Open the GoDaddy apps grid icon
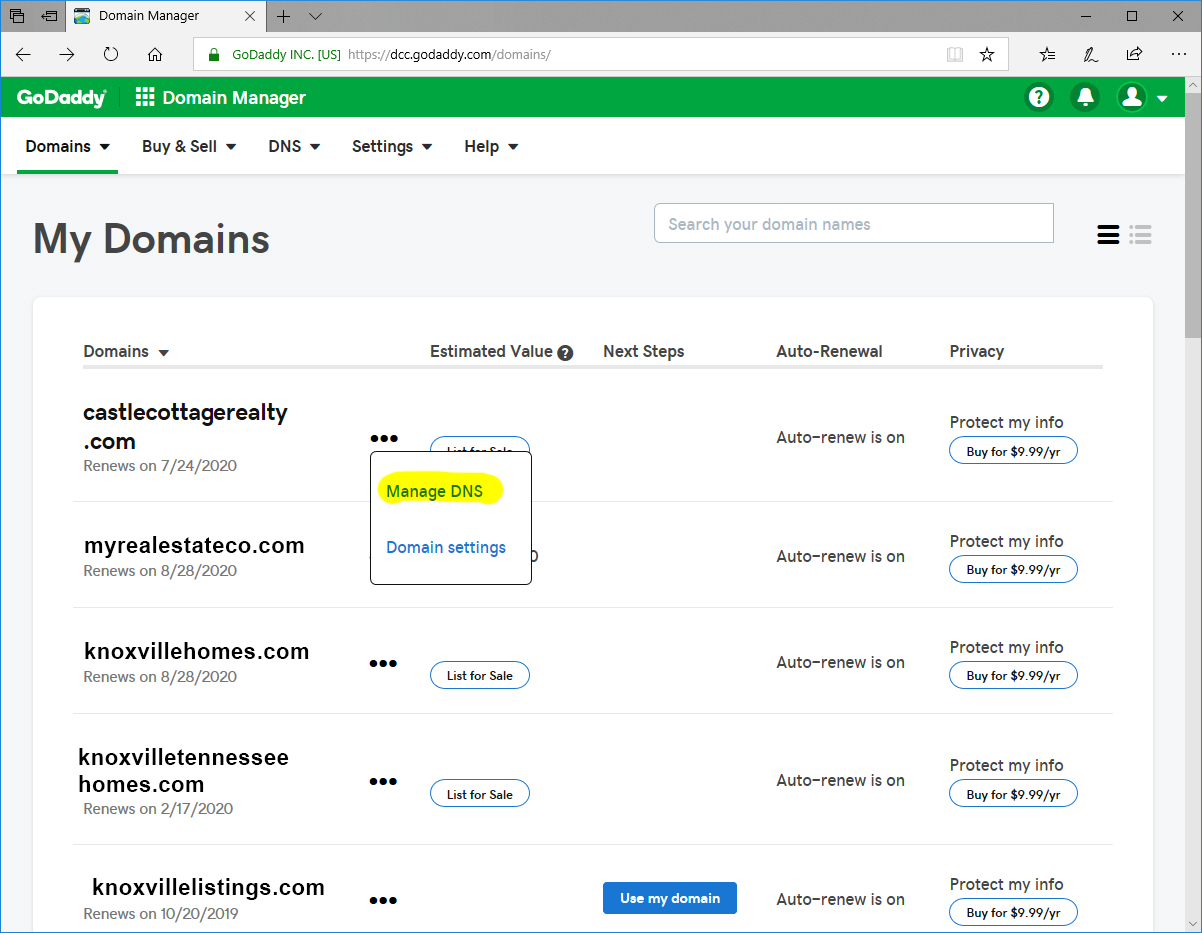This screenshot has height=933, width=1202. point(145,97)
